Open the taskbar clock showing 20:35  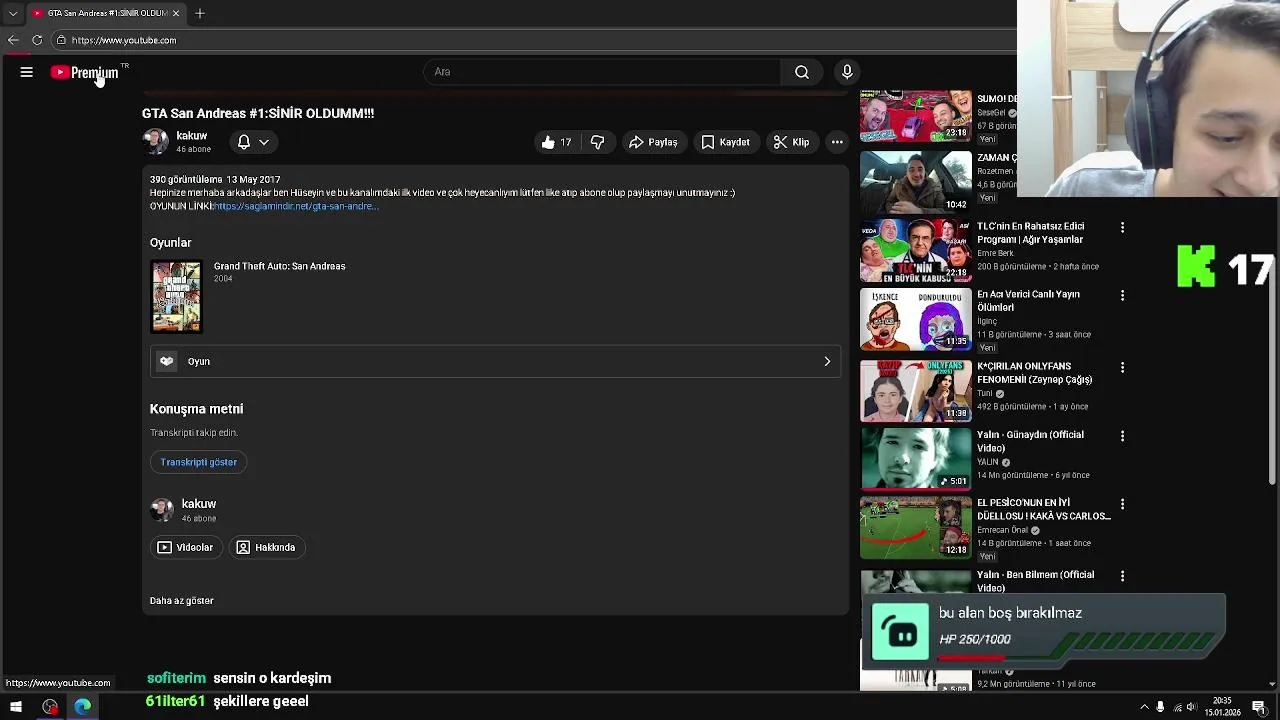point(1223,707)
